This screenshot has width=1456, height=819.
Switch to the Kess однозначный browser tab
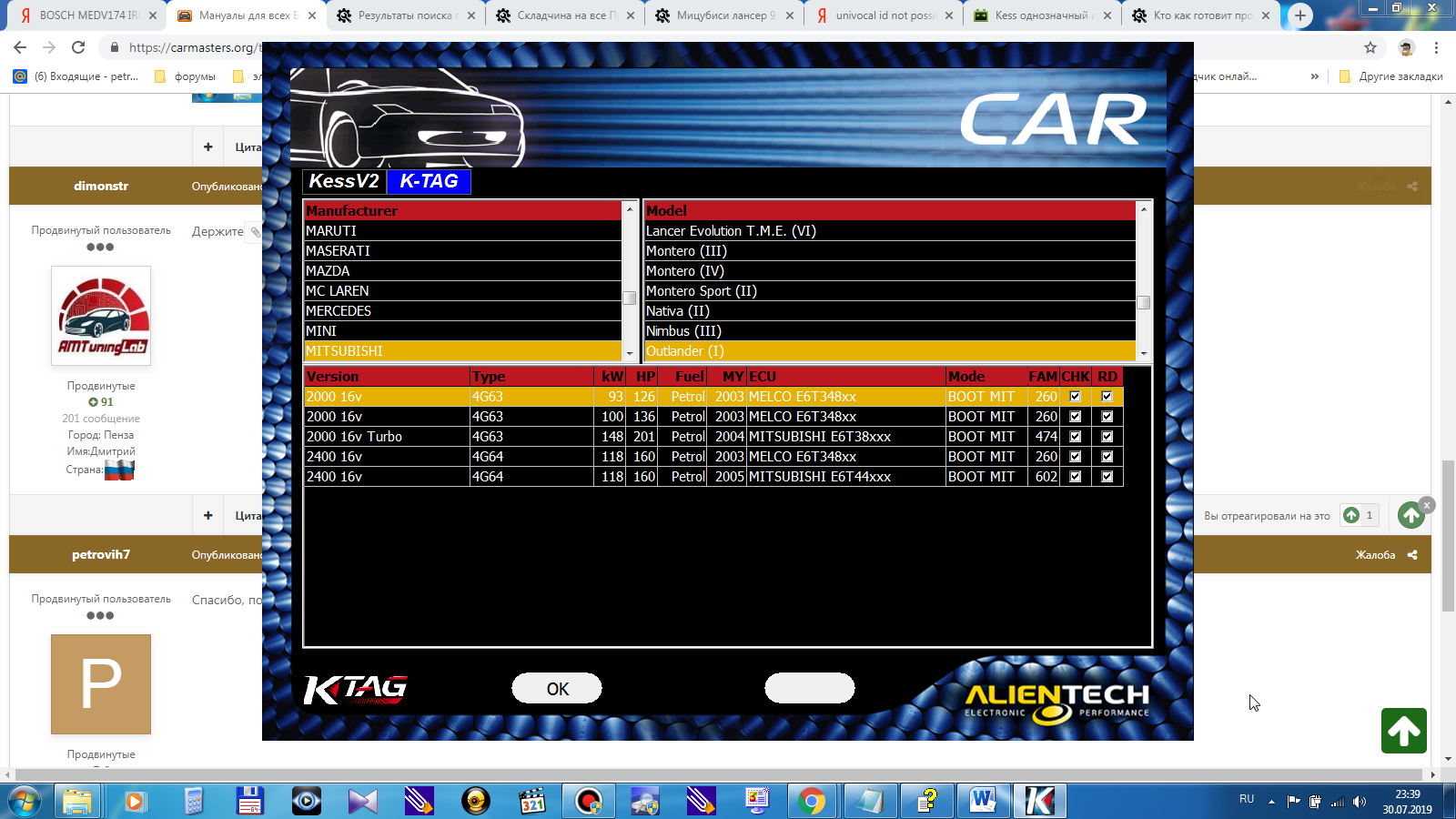(1042, 15)
